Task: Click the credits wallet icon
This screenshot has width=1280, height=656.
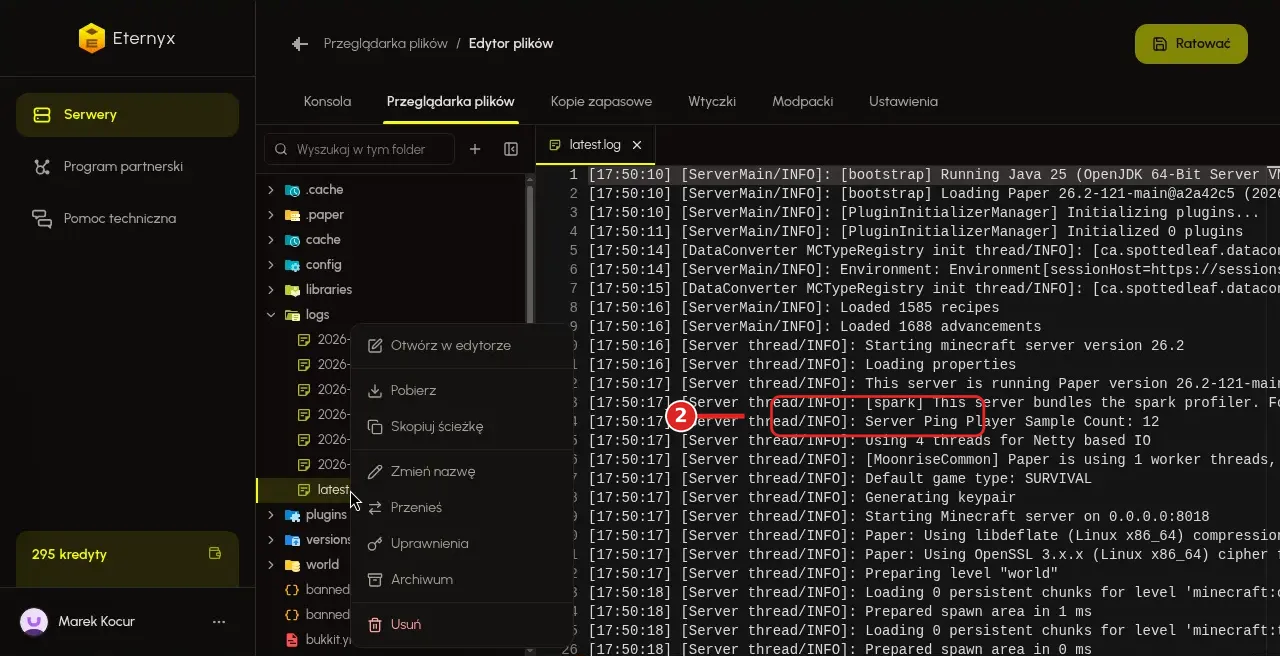Action: tap(214, 553)
